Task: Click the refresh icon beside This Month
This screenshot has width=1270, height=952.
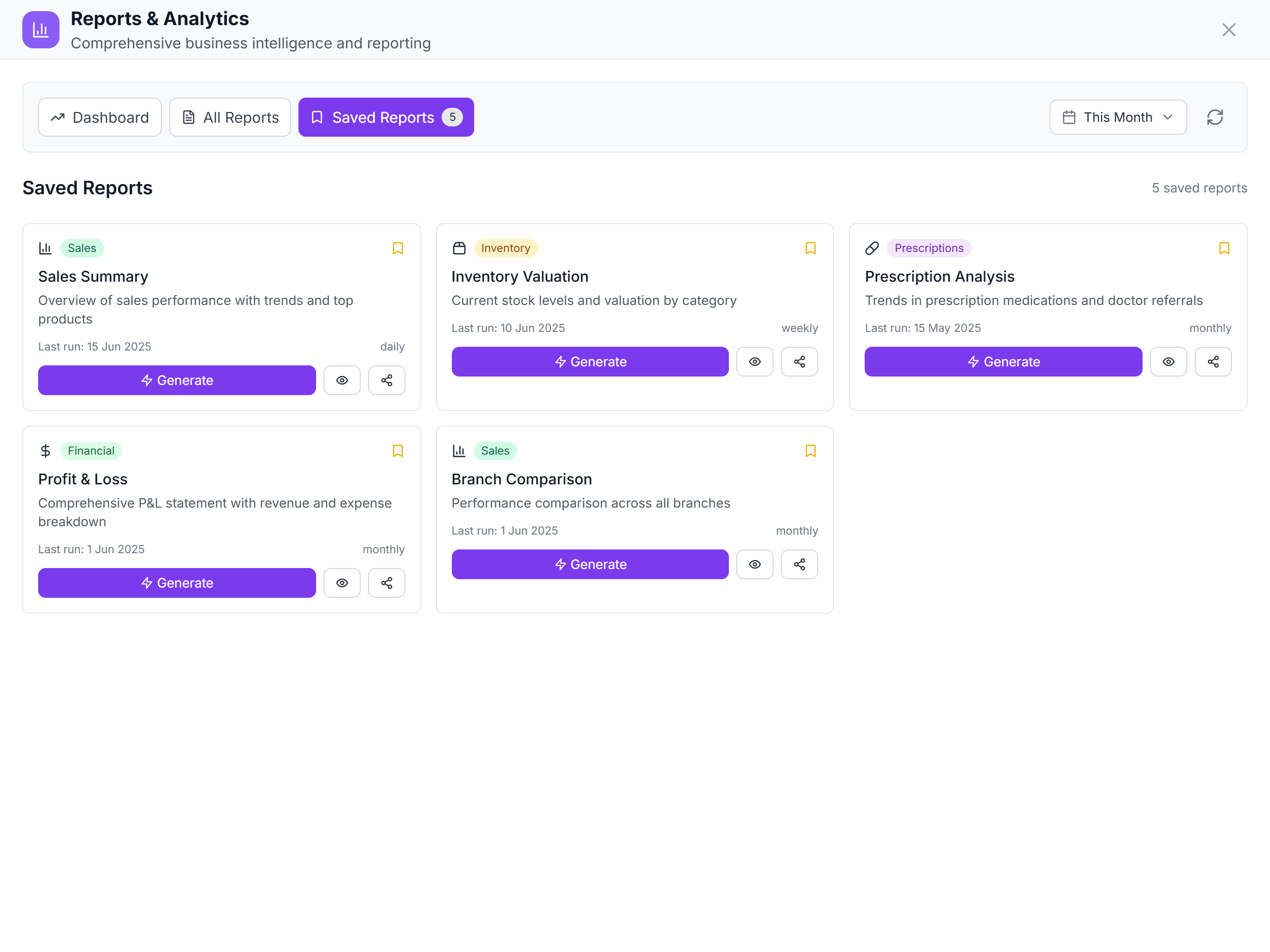Action: [1214, 117]
